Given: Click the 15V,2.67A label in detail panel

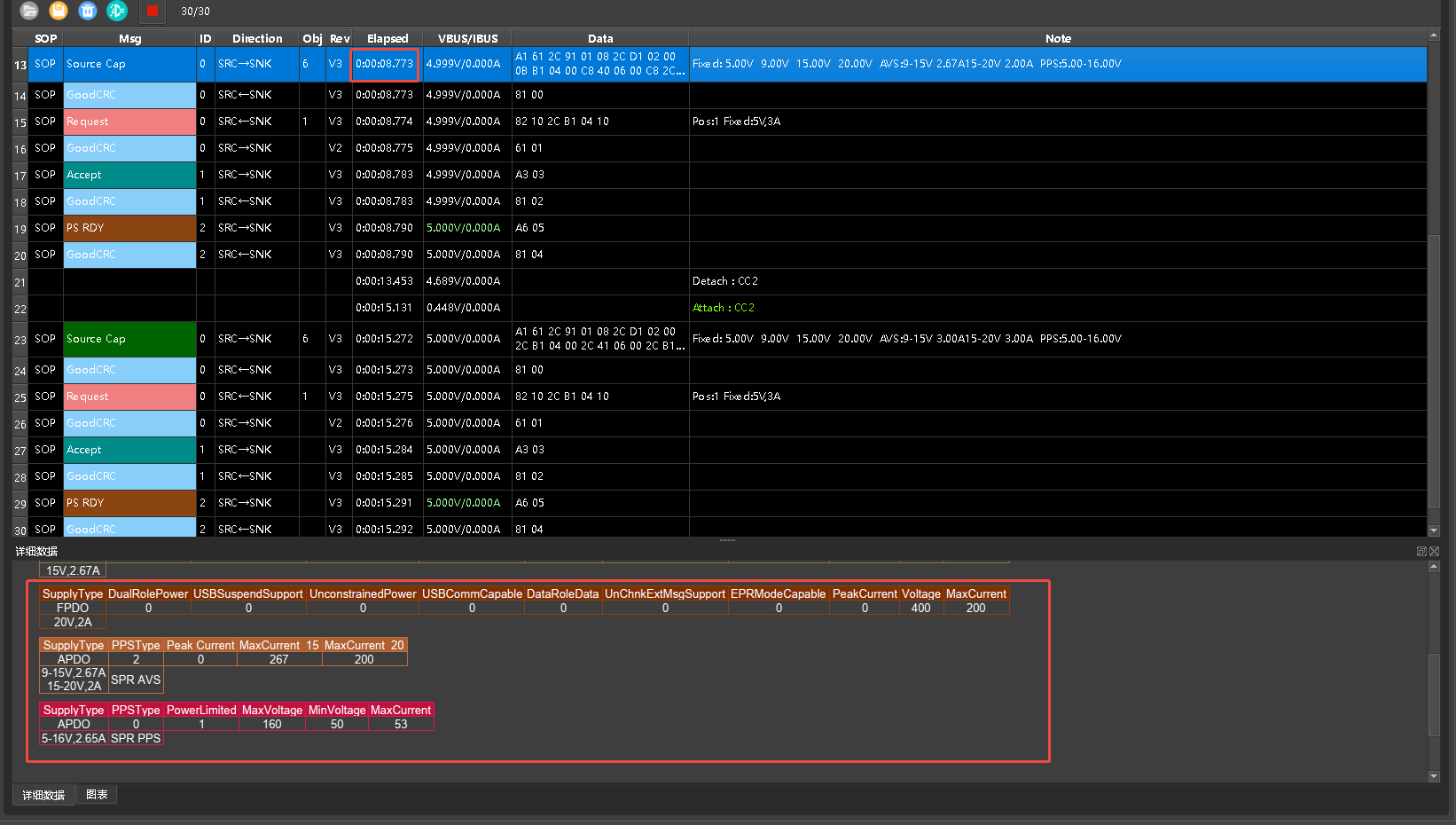Looking at the screenshot, I should [73, 570].
